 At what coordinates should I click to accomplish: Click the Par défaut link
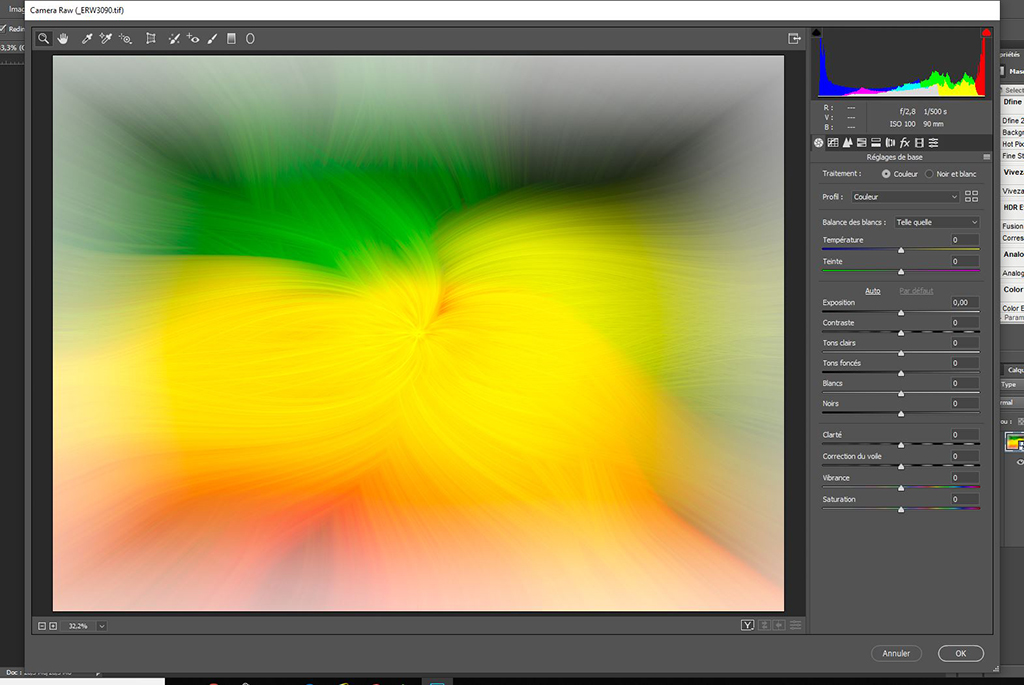click(916, 291)
